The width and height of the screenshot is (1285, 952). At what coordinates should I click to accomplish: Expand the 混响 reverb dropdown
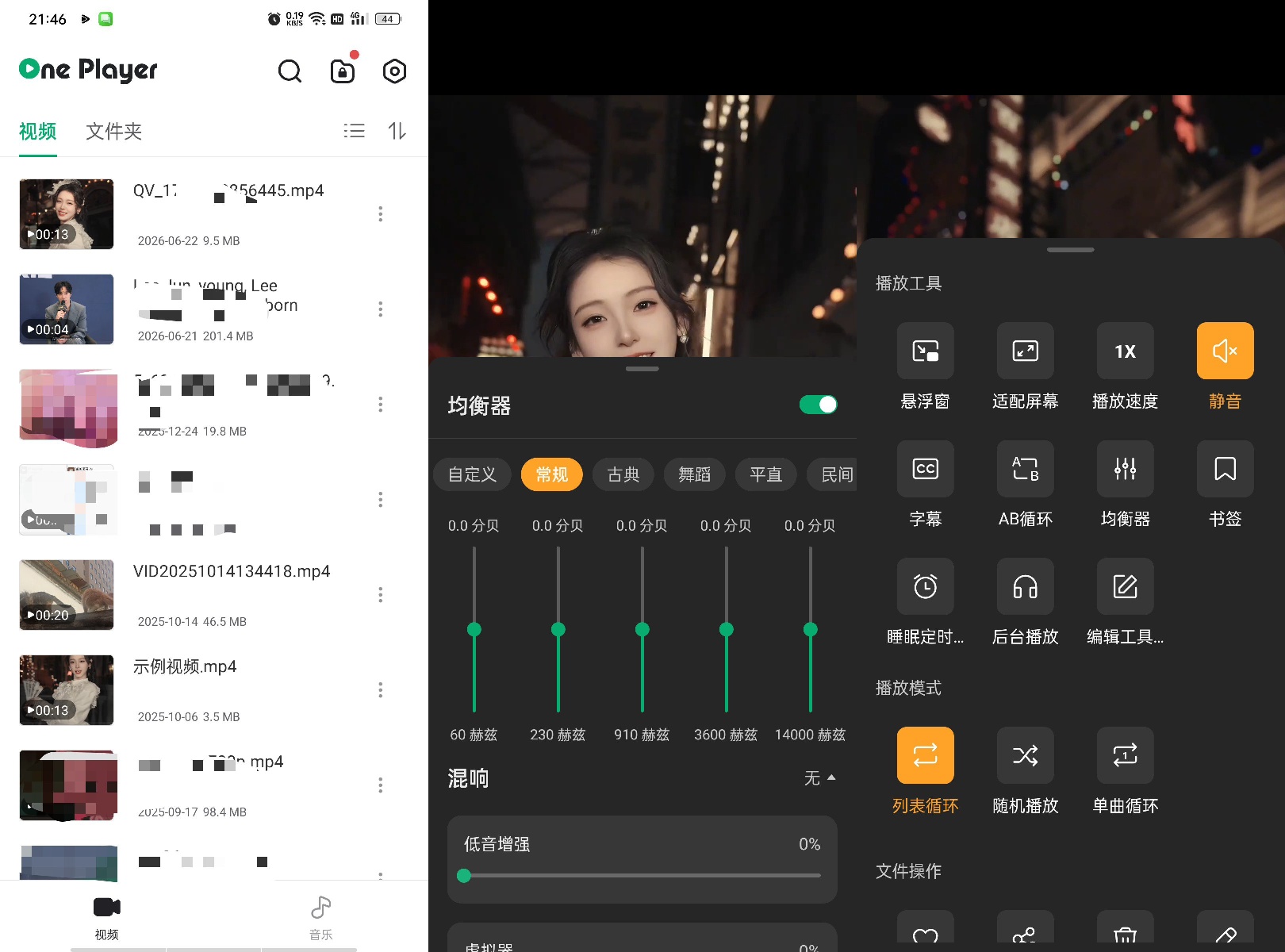819,778
